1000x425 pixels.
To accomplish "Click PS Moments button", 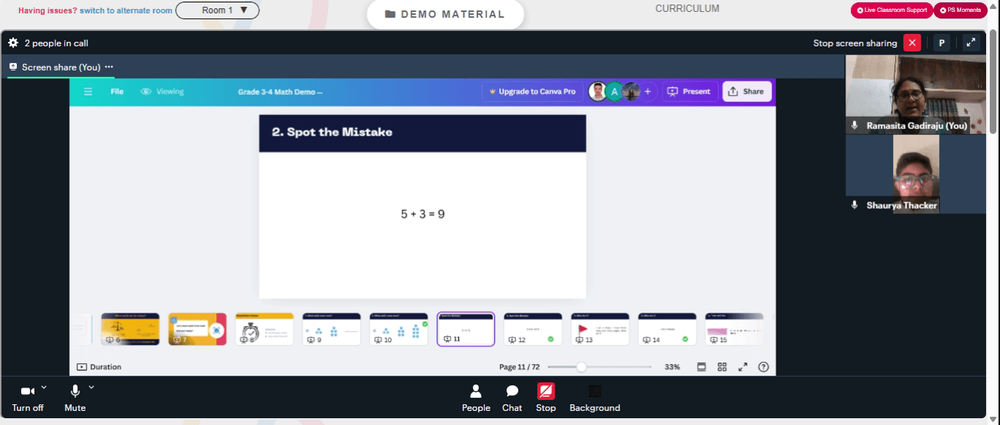I will (960, 10).
